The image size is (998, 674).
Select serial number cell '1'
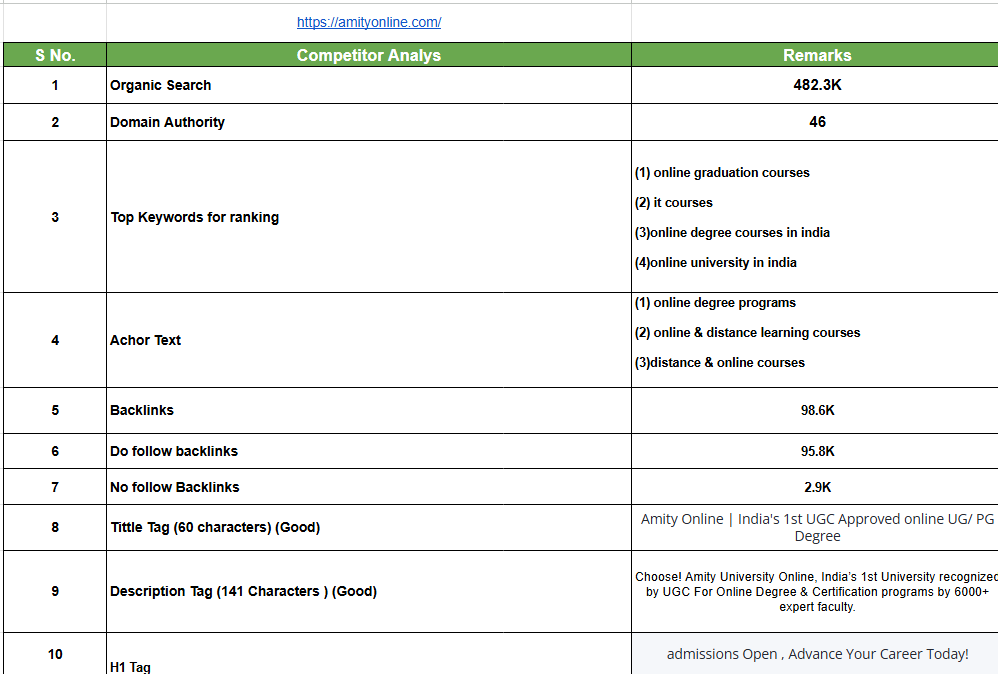(55, 85)
